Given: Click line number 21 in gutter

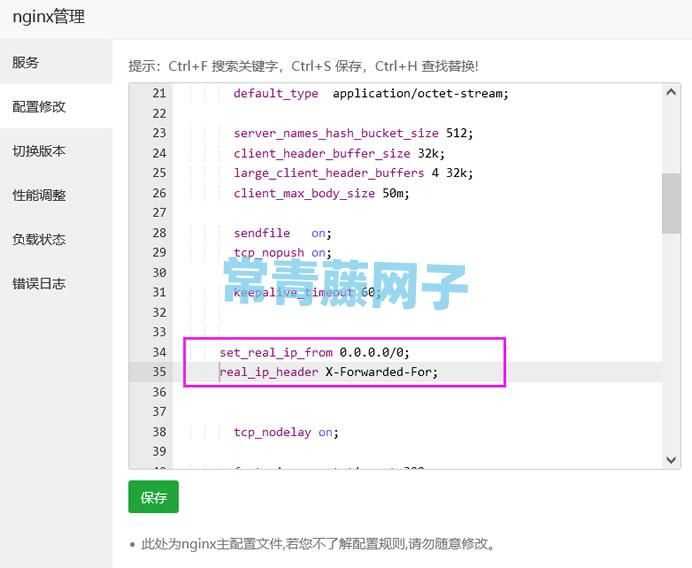Looking at the screenshot, I should [159, 93].
